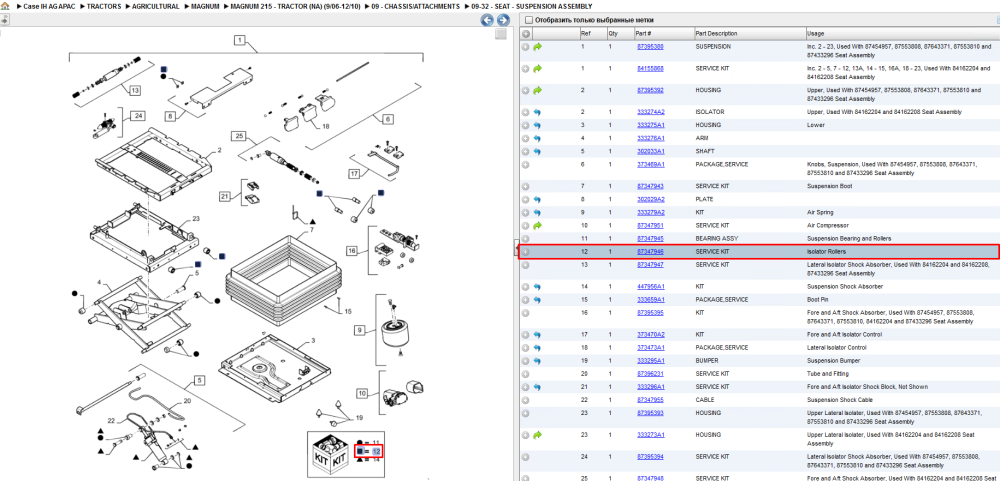
Task: Open part number 87395380 link
Action: point(650,47)
